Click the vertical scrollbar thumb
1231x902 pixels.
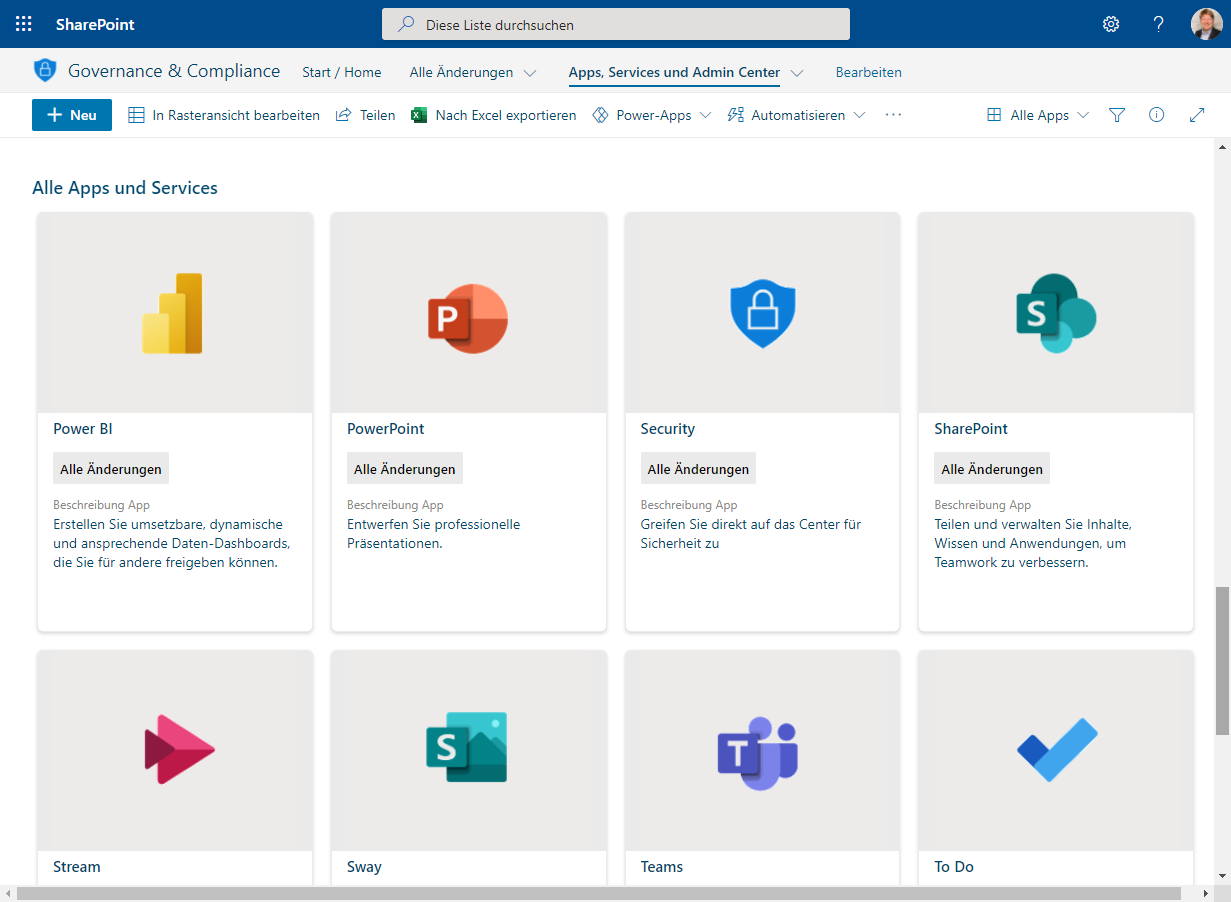tap(1222, 662)
